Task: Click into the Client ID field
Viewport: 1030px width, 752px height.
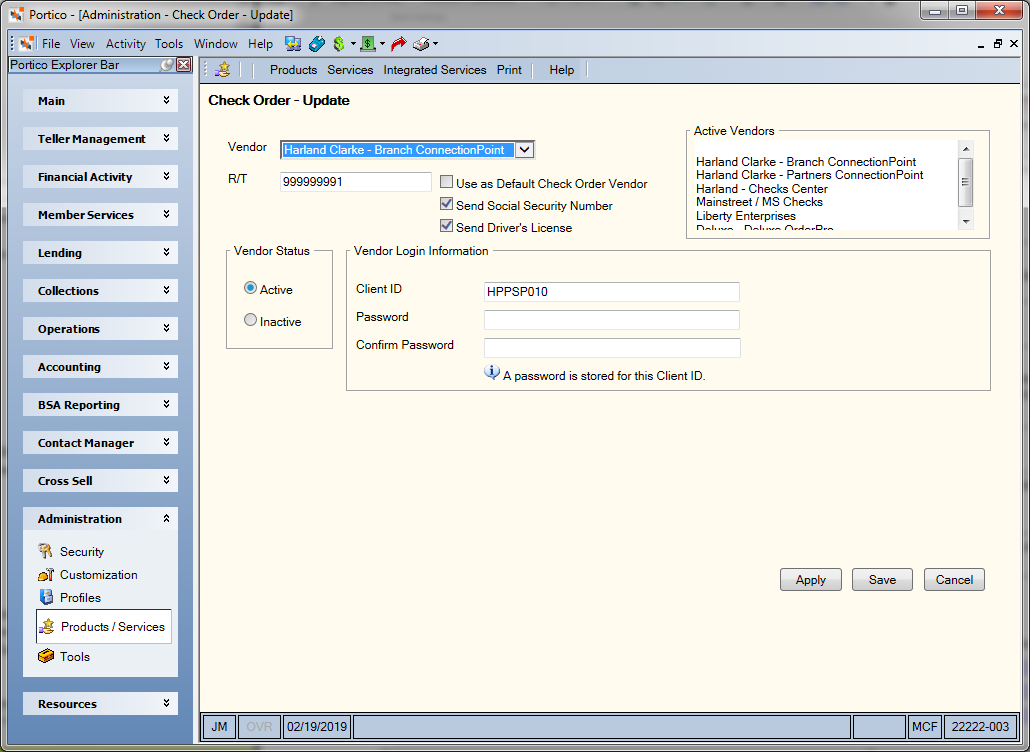Action: pos(612,292)
